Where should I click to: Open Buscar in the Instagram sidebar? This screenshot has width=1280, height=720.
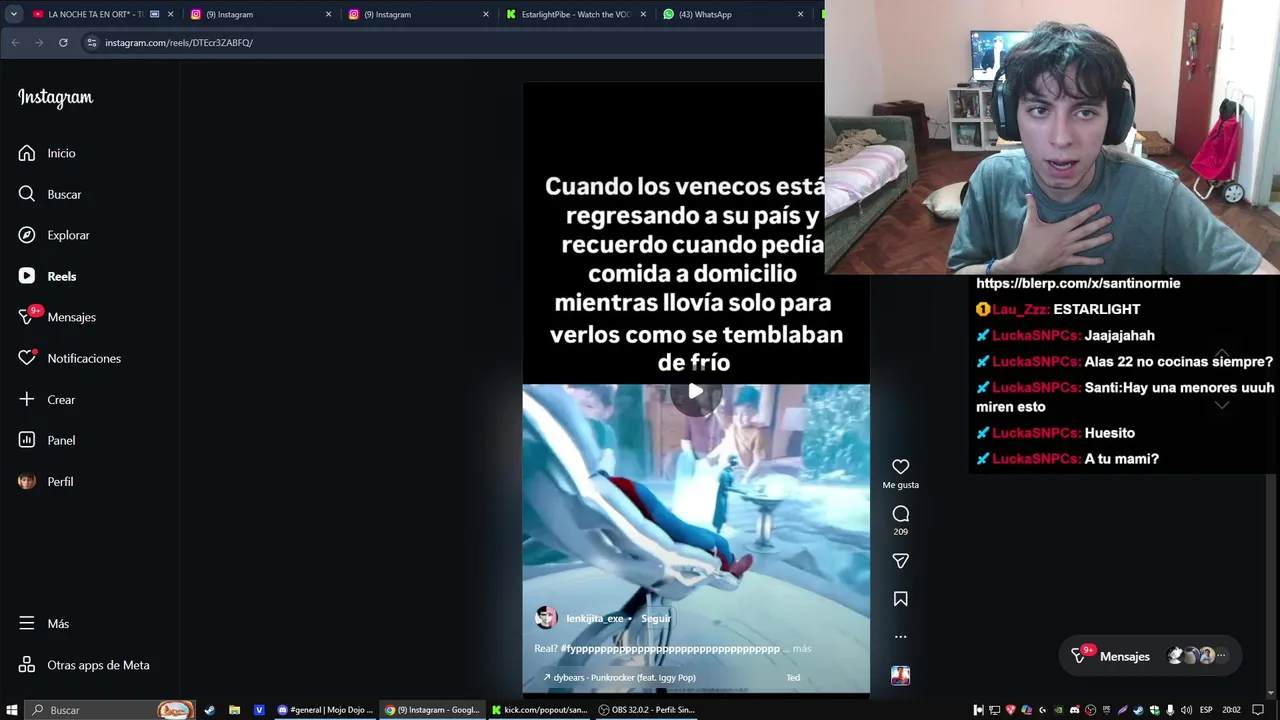coord(50,194)
